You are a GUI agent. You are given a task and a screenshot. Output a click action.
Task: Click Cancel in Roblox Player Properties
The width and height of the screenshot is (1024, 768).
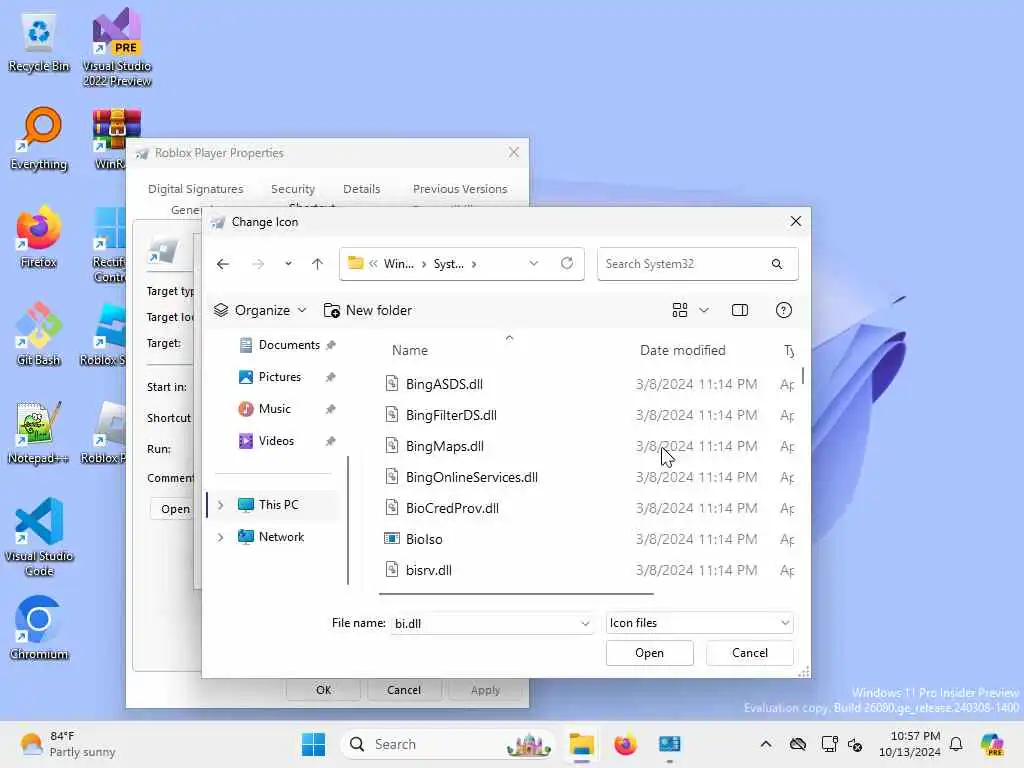tap(404, 690)
